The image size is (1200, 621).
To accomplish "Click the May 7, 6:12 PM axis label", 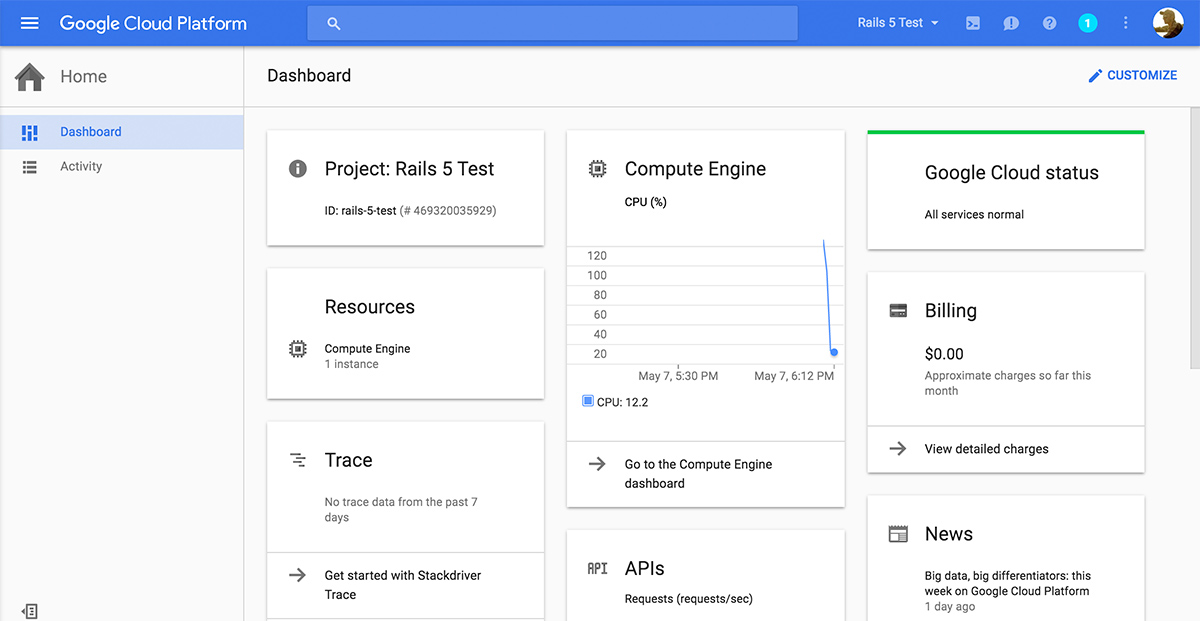I will click(x=794, y=376).
